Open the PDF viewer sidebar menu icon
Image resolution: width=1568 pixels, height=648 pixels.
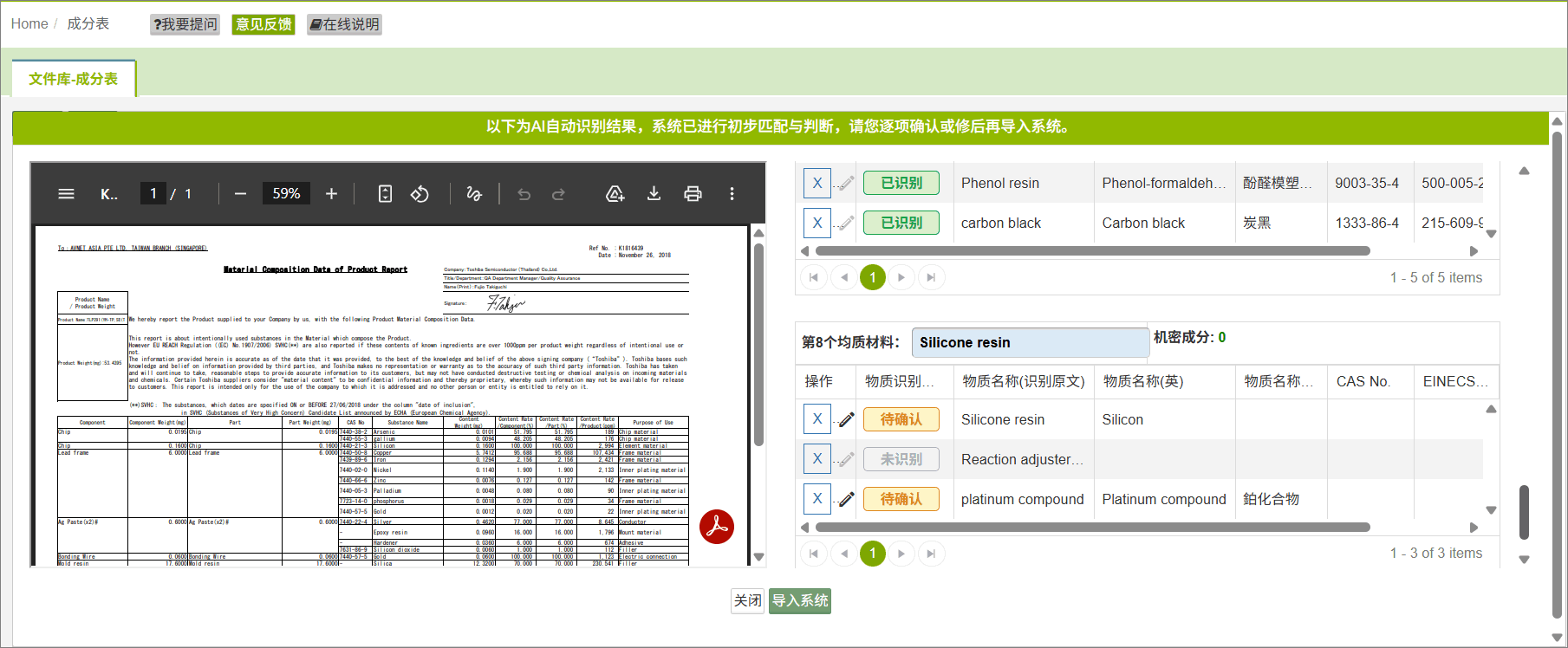66,194
